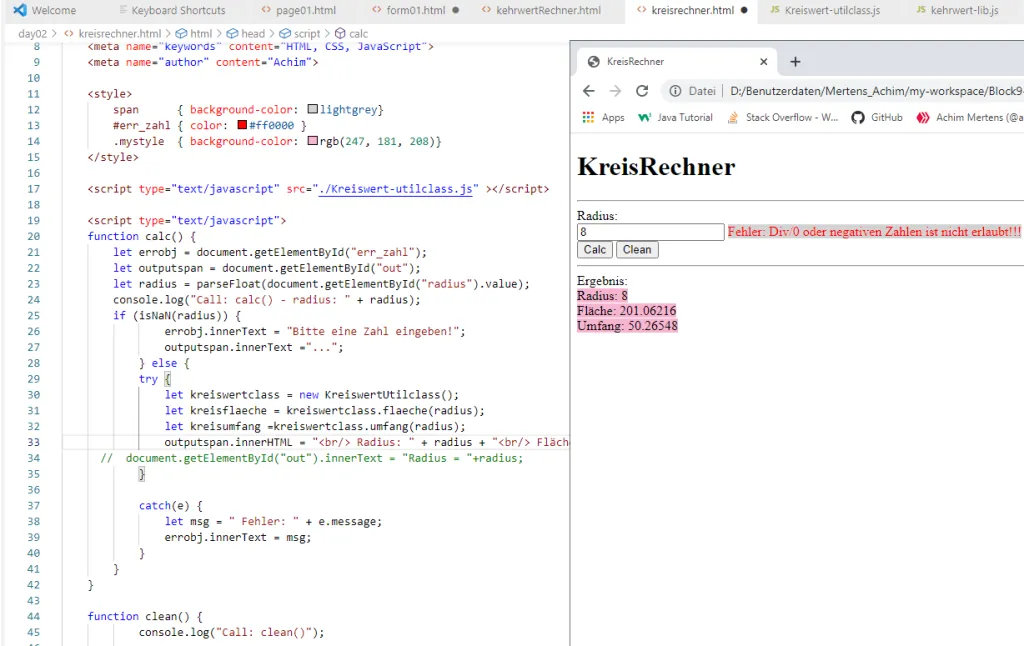This screenshot has width=1024, height=646.
Task: Close the KreisRechner browser tab
Action: (763, 61)
